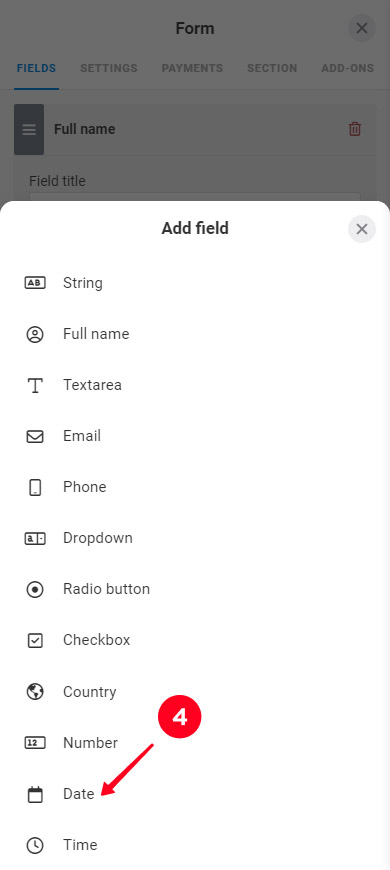Close the Add field panel
390x870 pixels.
click(x=362, y=229)
